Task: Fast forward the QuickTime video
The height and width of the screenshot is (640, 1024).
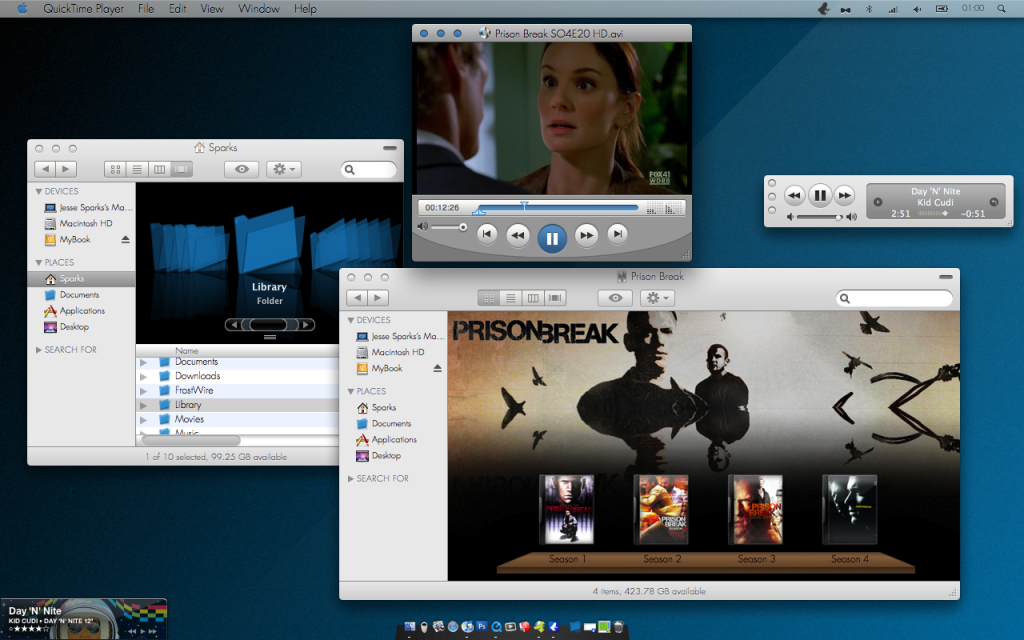Action: point(586,235)
